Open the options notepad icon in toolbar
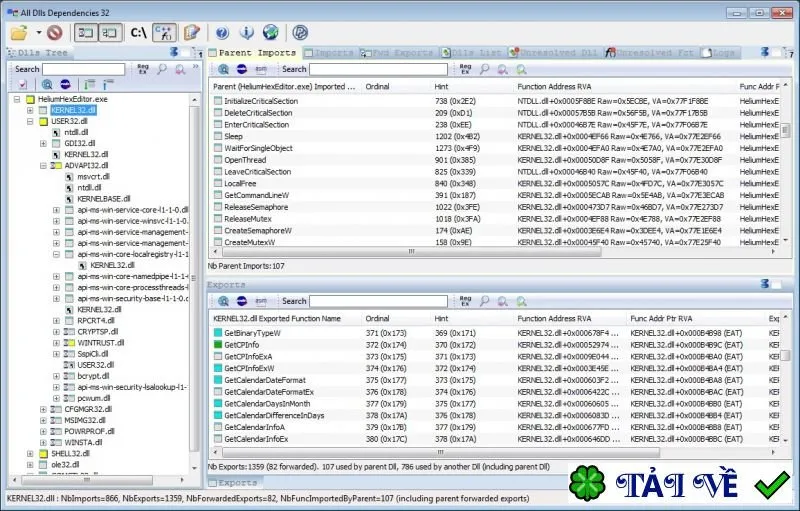Viewport: 800px width, 511px height. pos(192,33)
